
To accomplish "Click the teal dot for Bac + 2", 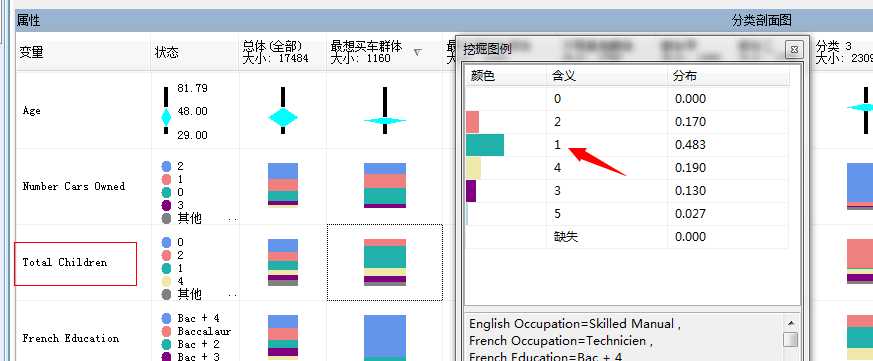I will pos(166,344).
